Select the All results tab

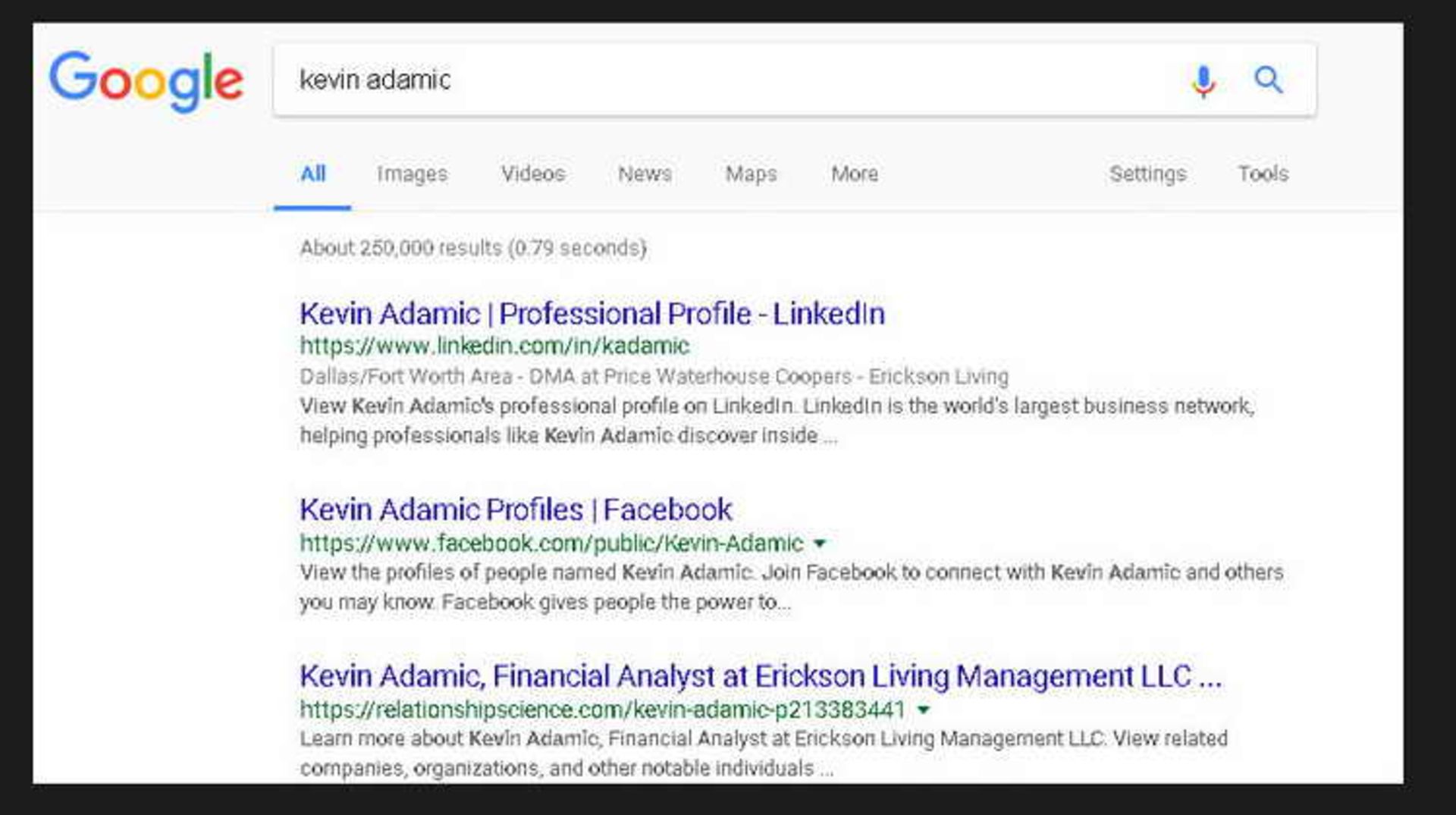pyautogui.click(x=312, y=174)
